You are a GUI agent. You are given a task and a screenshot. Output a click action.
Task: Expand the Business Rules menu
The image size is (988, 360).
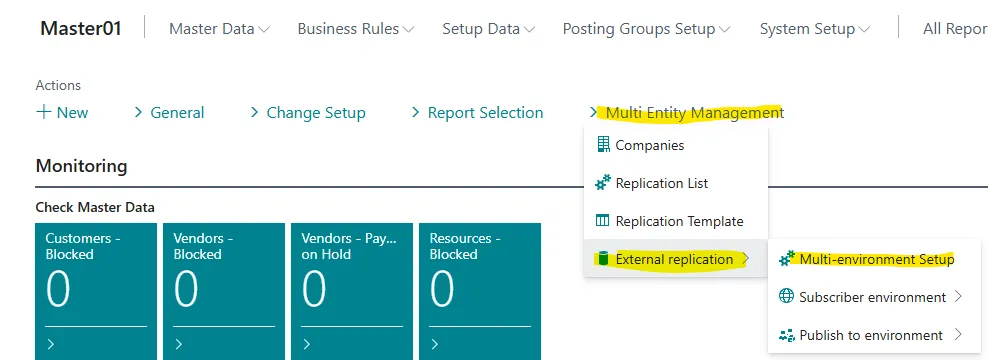click(355, 29)
